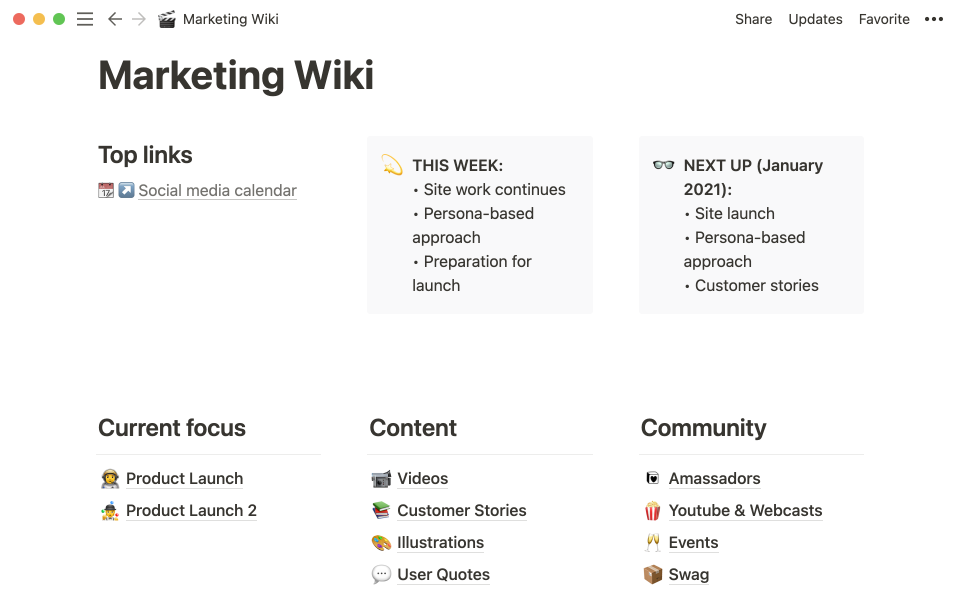Click the popcorn icon beside Youtube & Webcasts
This screenshot has height=600, width=960.
[652, 511]
